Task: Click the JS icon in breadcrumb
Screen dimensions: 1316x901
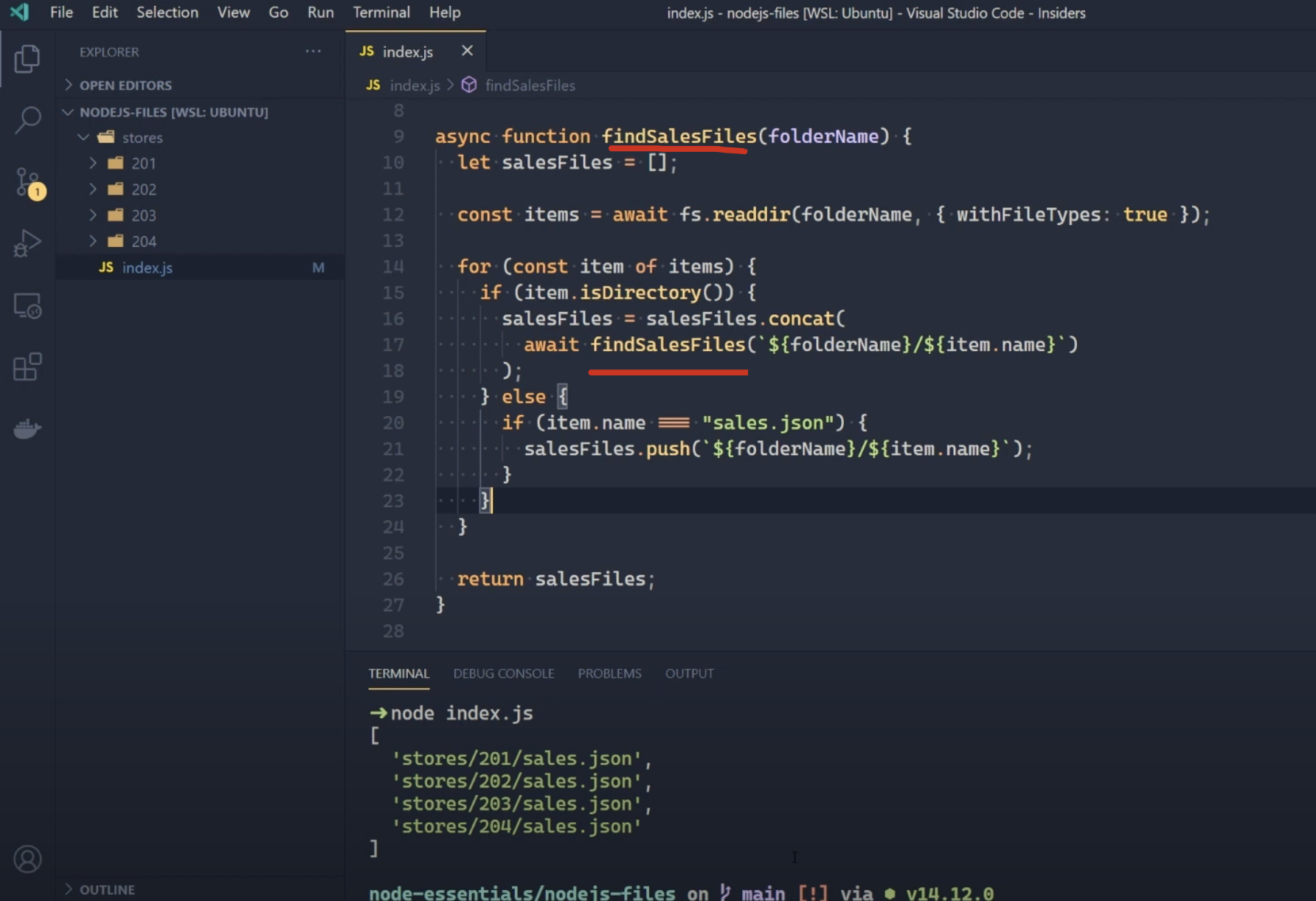Action: tap(373, 86)
